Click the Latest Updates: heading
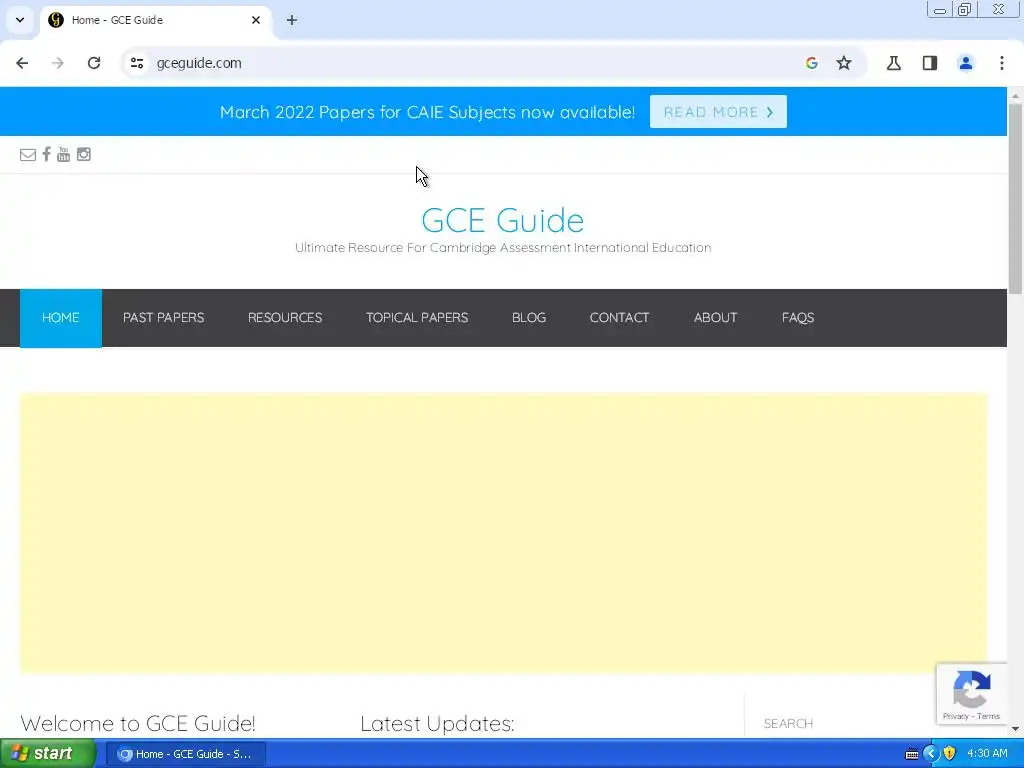The width and height of the screenshot is (1024, 768). pyautogui.click(x=437, y=724)
